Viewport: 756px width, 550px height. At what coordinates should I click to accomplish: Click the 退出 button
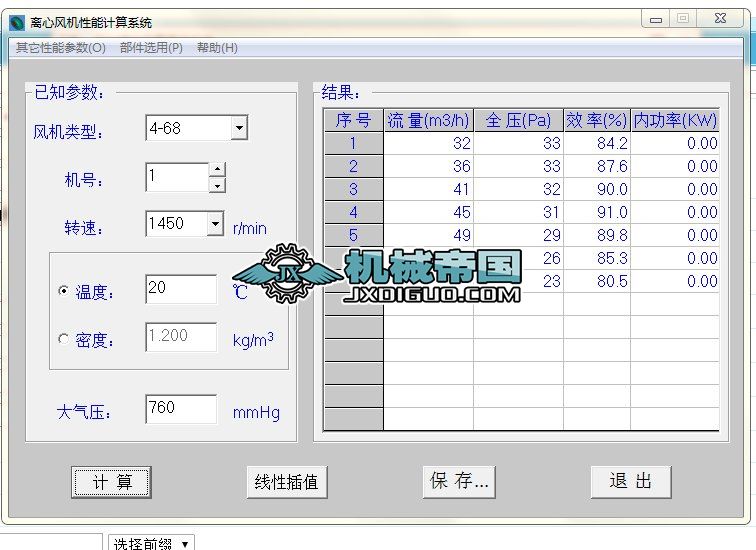[x=631, y=482]
